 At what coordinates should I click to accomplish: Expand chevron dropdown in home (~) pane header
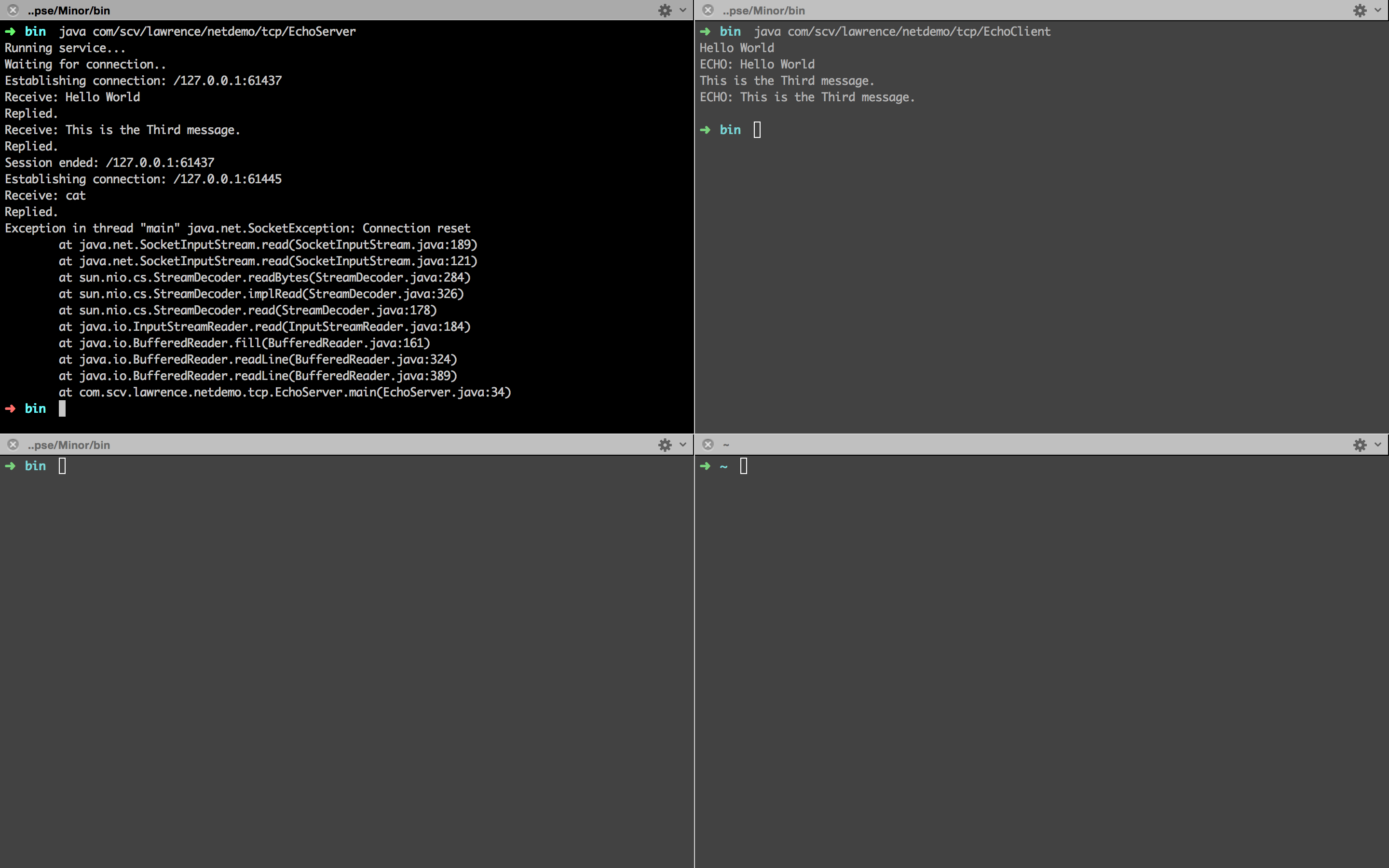[x=1377, y=445]
